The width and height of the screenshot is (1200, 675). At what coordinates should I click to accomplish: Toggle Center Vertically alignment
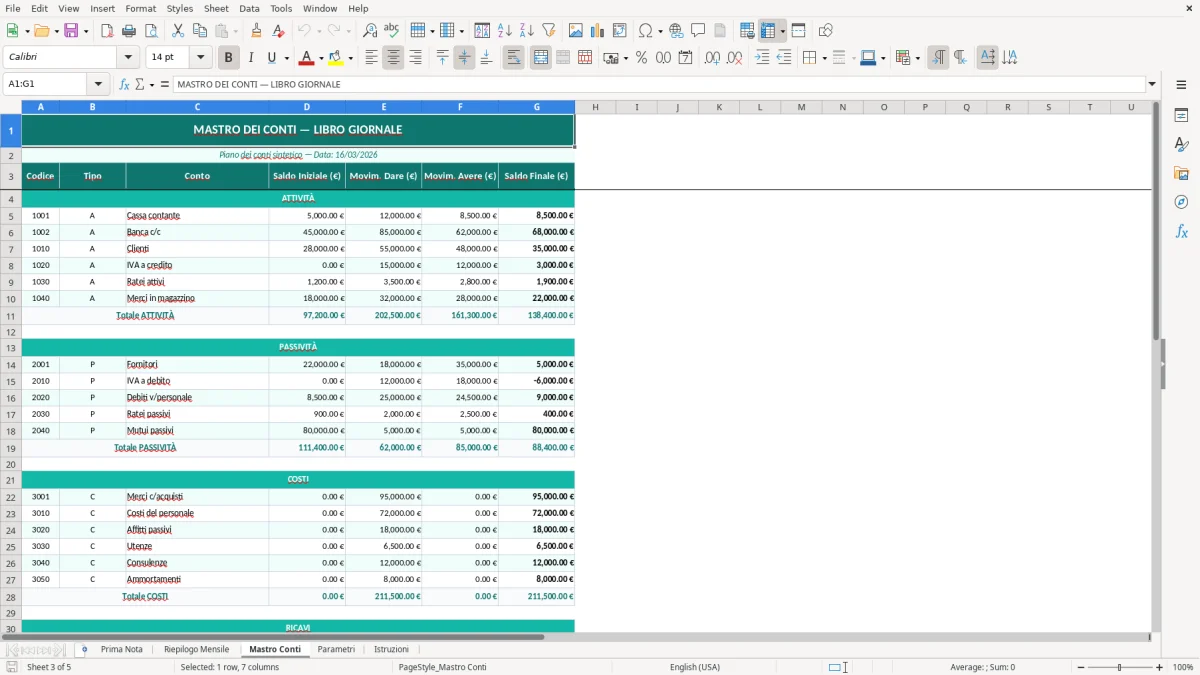464,58
